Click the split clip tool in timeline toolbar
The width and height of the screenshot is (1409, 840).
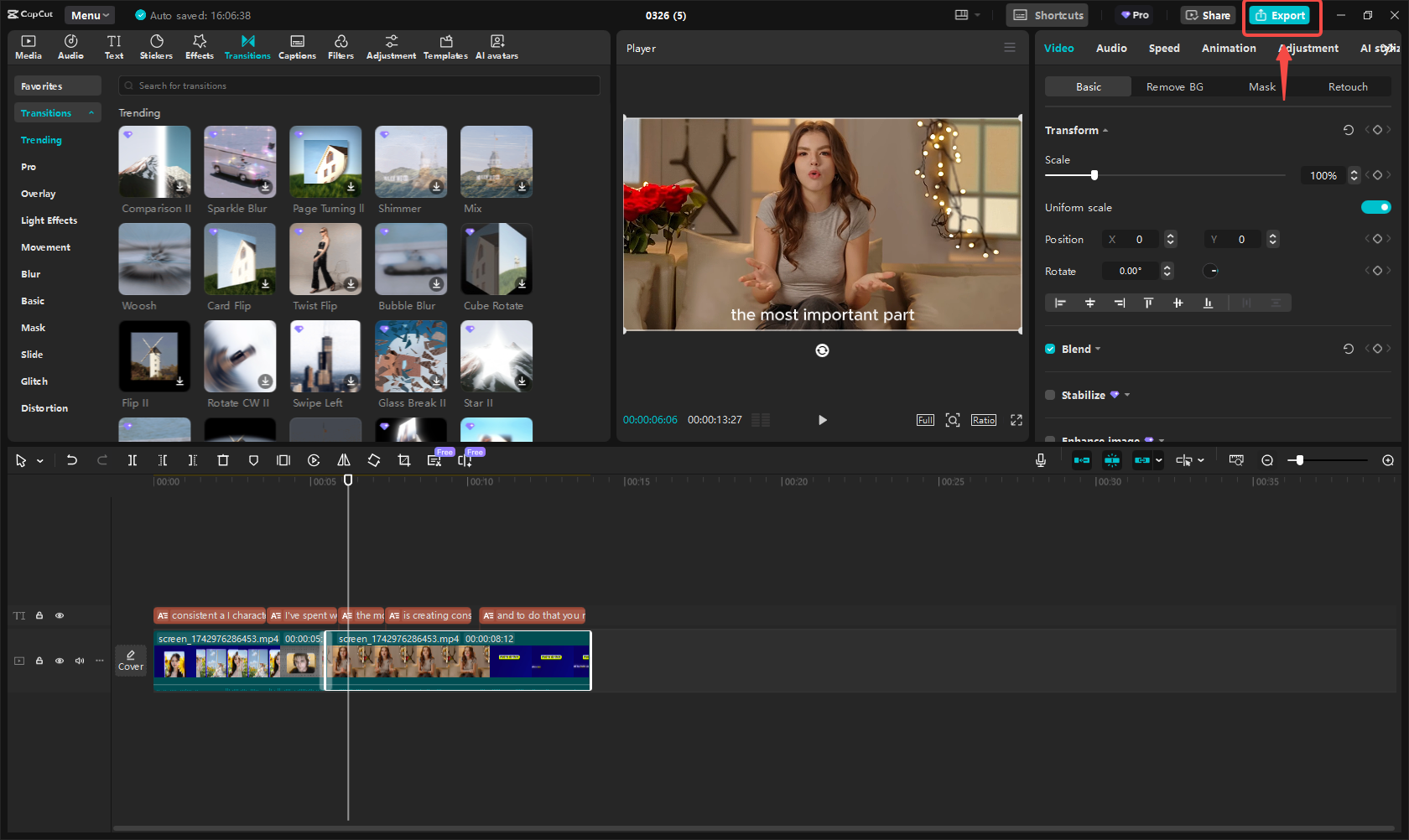point(133,460)
